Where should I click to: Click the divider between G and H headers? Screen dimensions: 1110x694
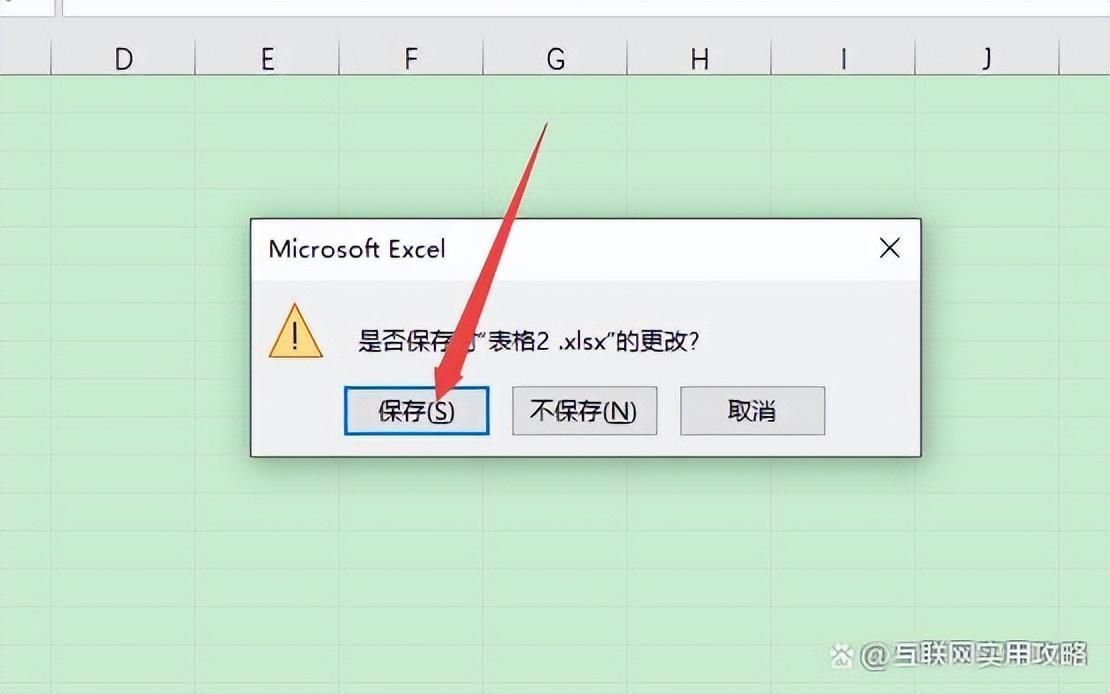[x=627, y=58]
